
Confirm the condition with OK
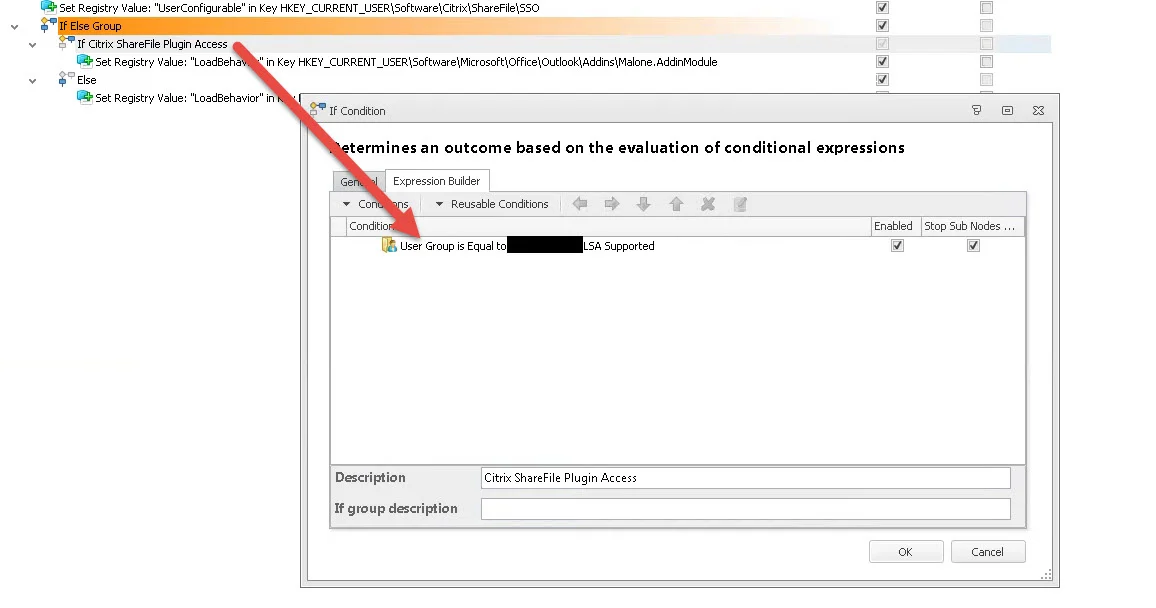pos(905,552)
